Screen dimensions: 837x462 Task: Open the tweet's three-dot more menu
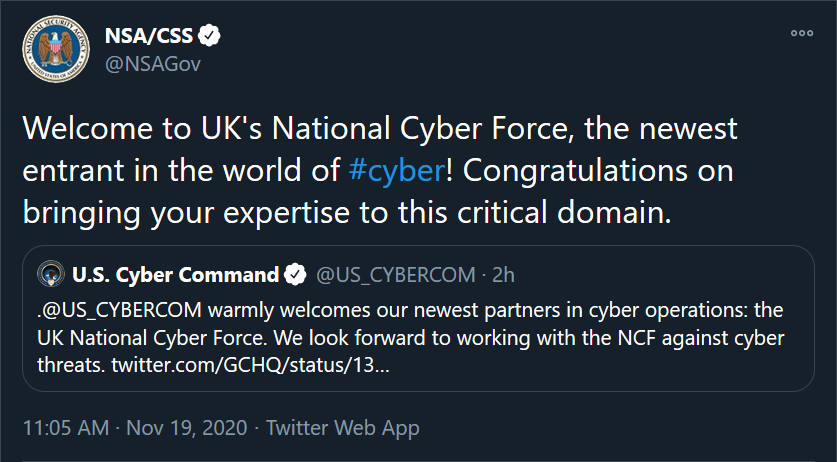pos(802,33)
